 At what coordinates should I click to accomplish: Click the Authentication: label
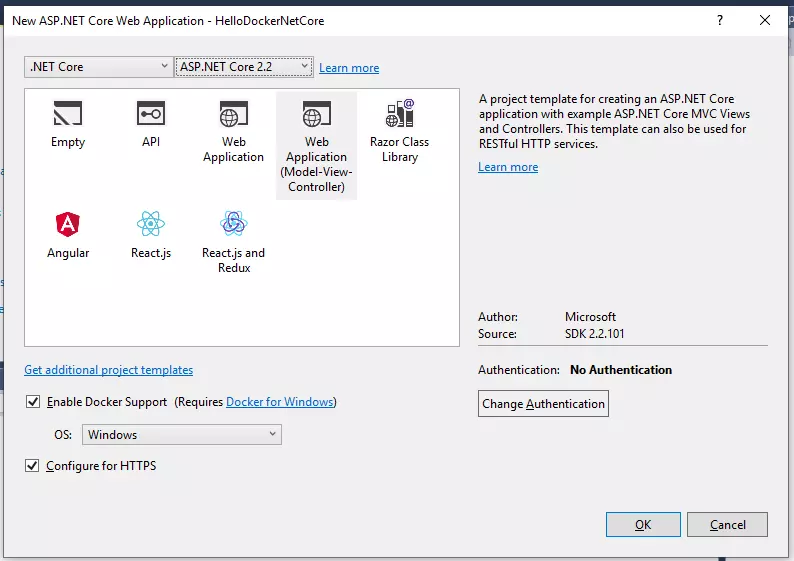(x=519, y=370)
